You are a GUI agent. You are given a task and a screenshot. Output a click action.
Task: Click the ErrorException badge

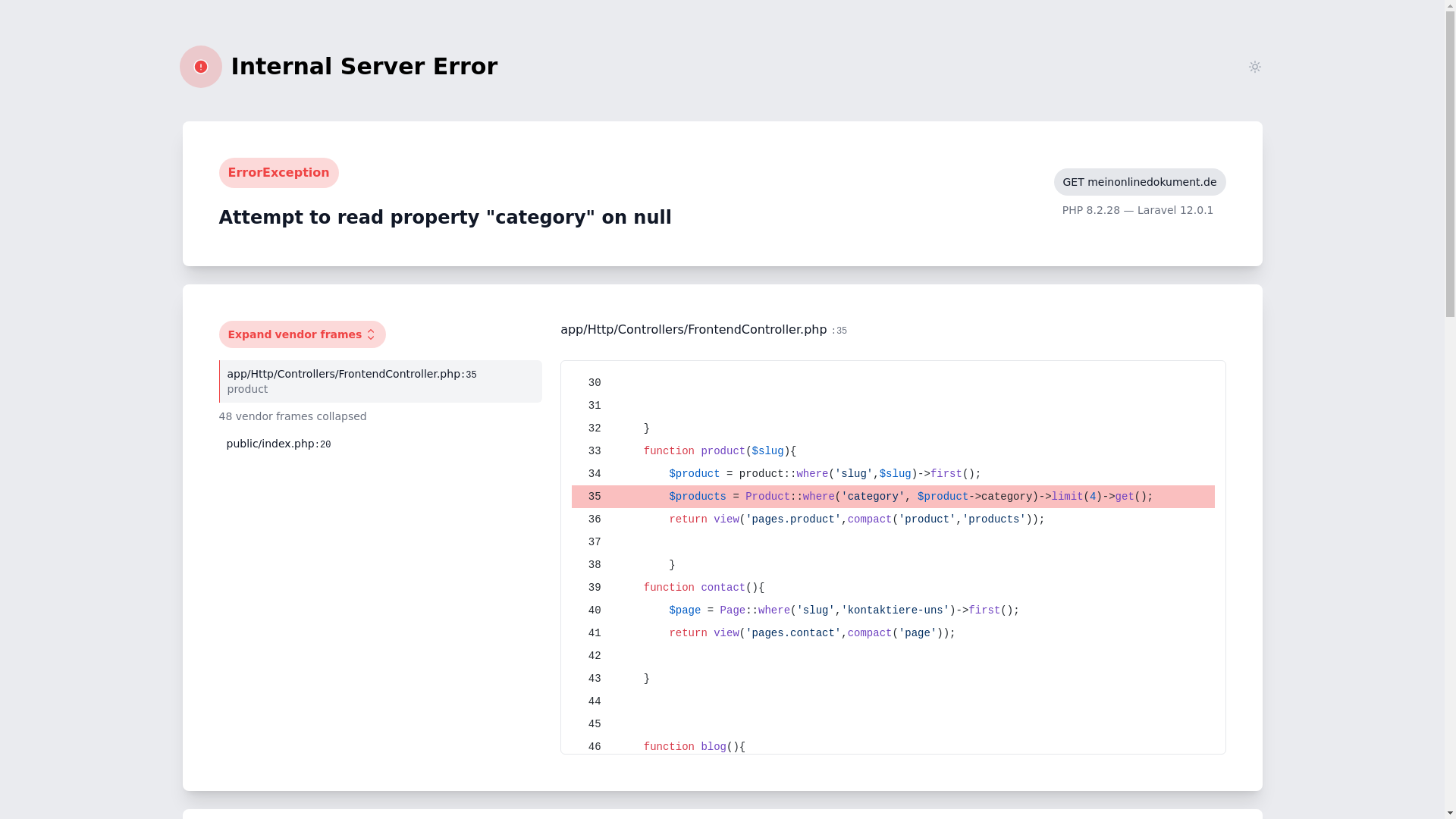tap(278, 173)
